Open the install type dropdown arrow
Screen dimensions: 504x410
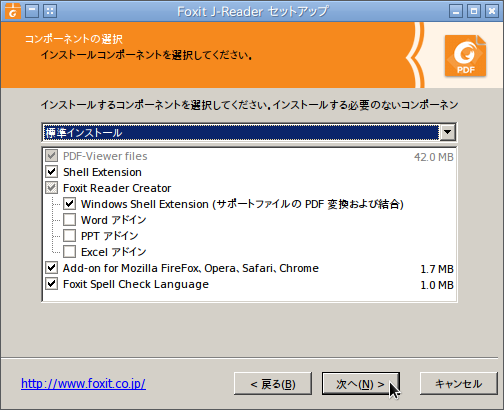447,132
